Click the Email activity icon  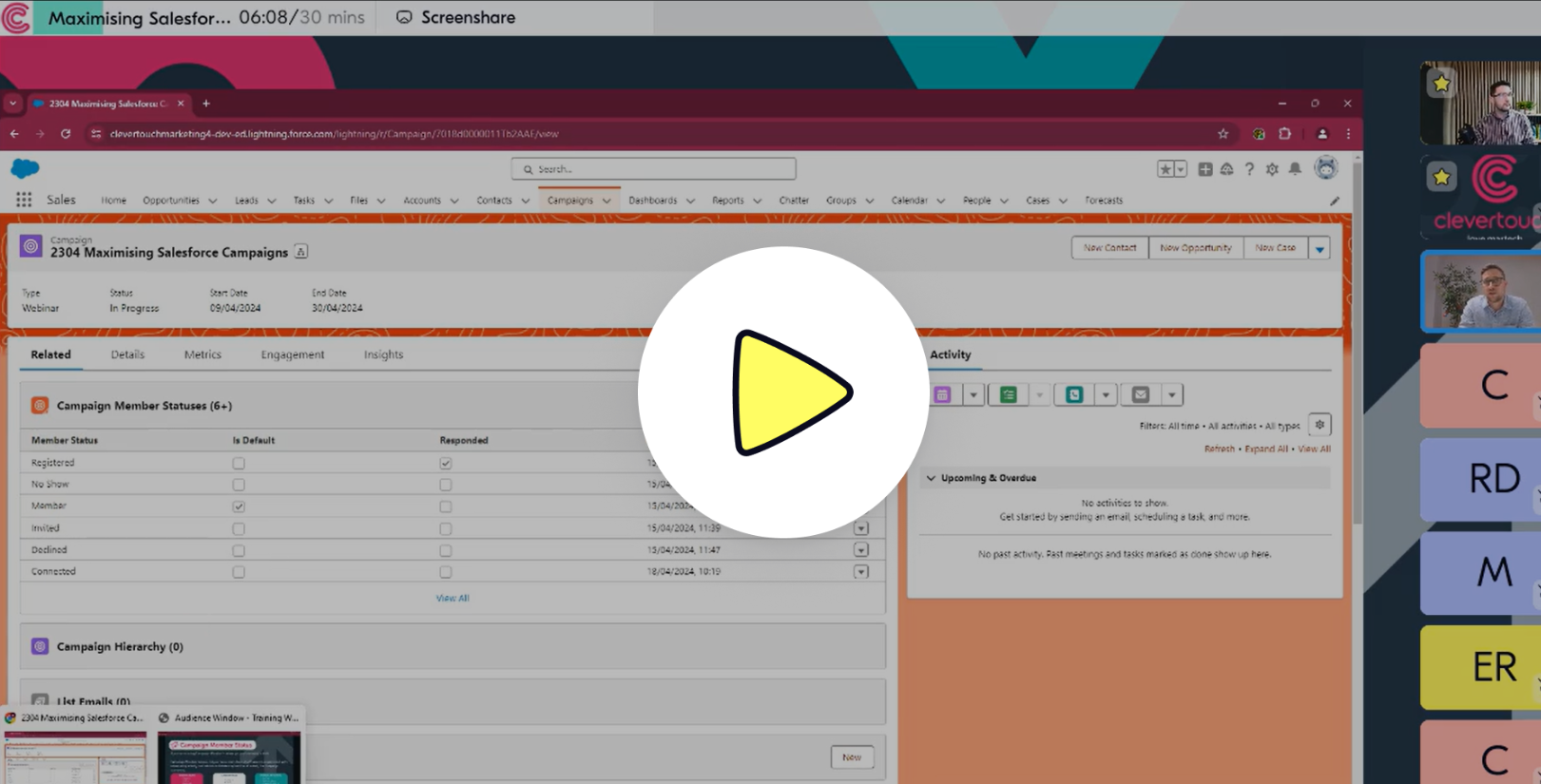(1141, 394)
